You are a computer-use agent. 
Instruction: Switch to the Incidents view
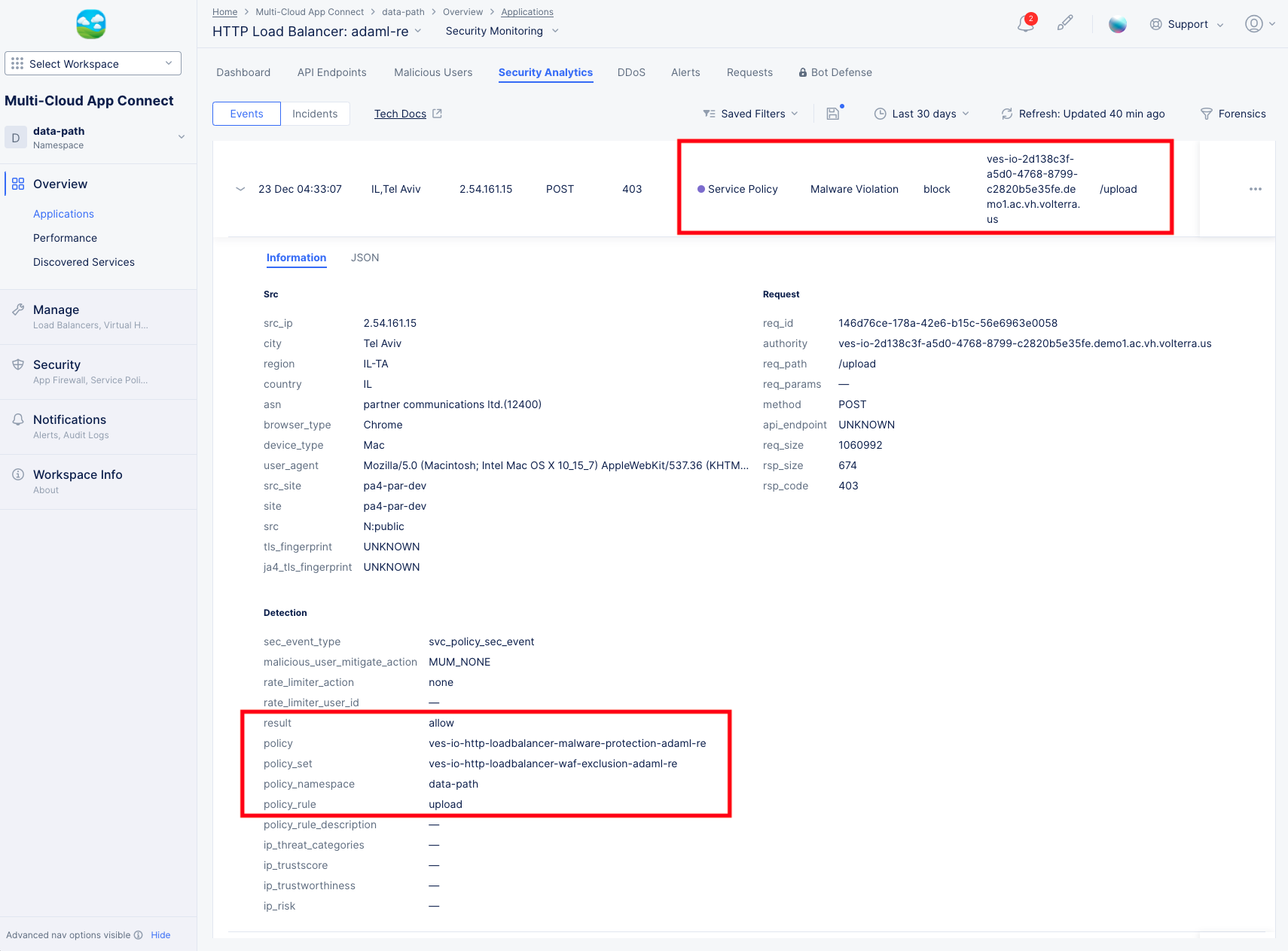pyautogui.click(x=316, y=113)
